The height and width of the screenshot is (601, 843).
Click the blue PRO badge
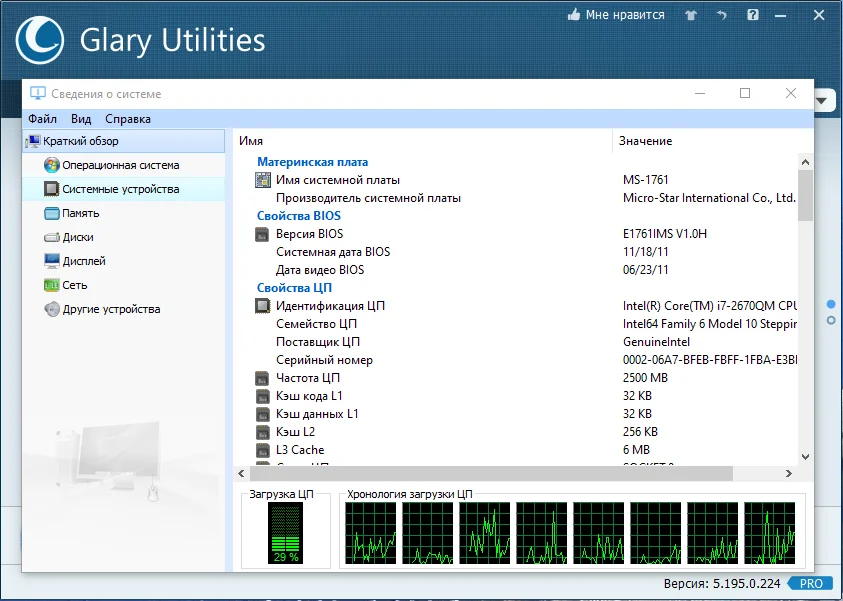click(x=811, y=584)
